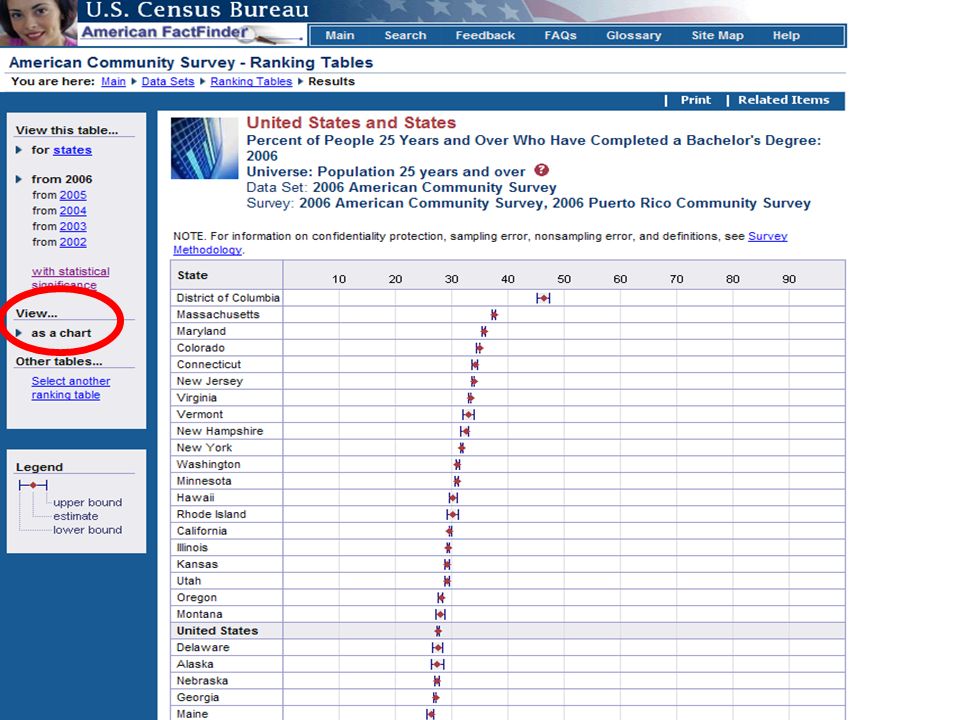The image size is (960, 720).
Task: Follow the Data Sets breadcrumb link
Action: click(168, 81)
